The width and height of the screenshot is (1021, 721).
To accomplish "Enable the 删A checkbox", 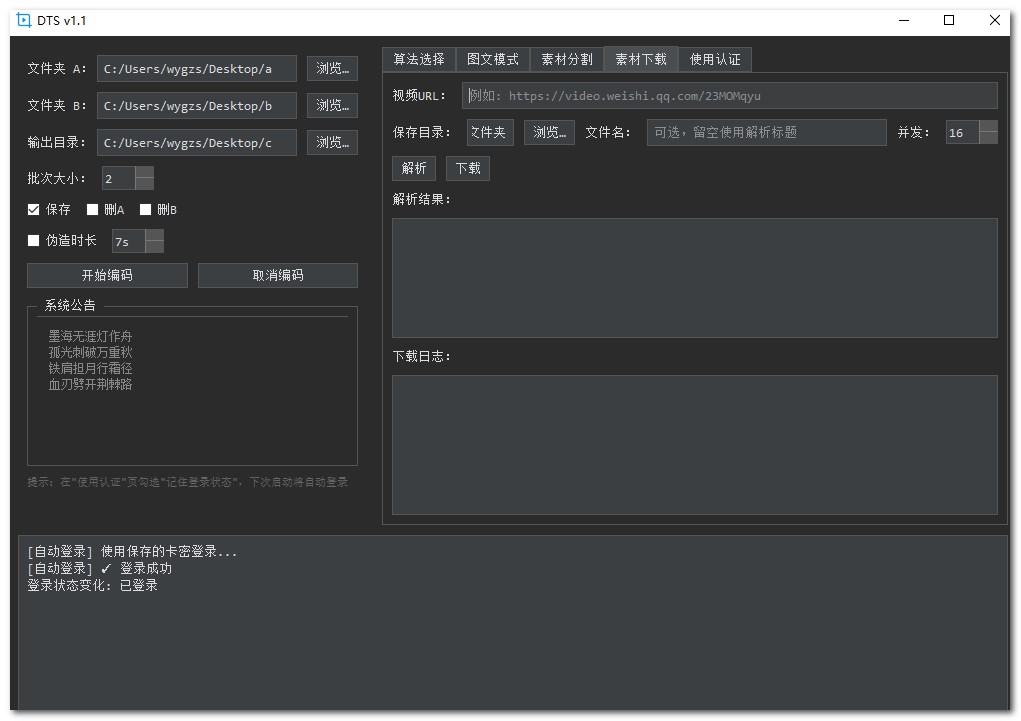I will point(93,210).
